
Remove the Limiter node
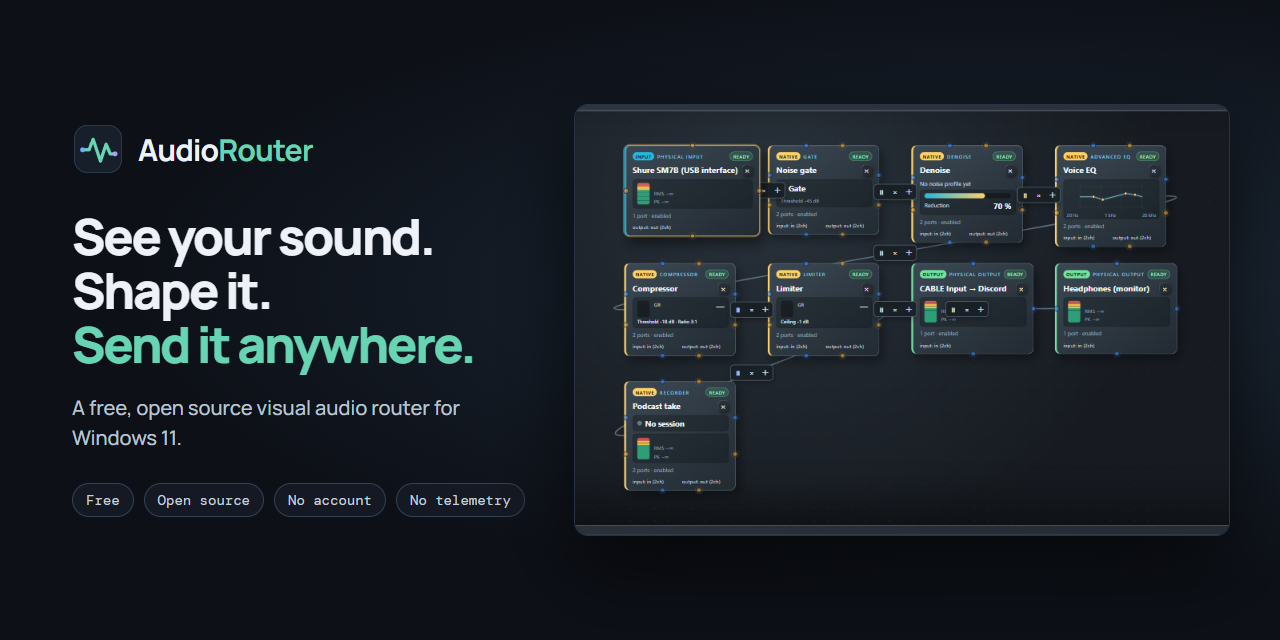click(x=867, y=289)
